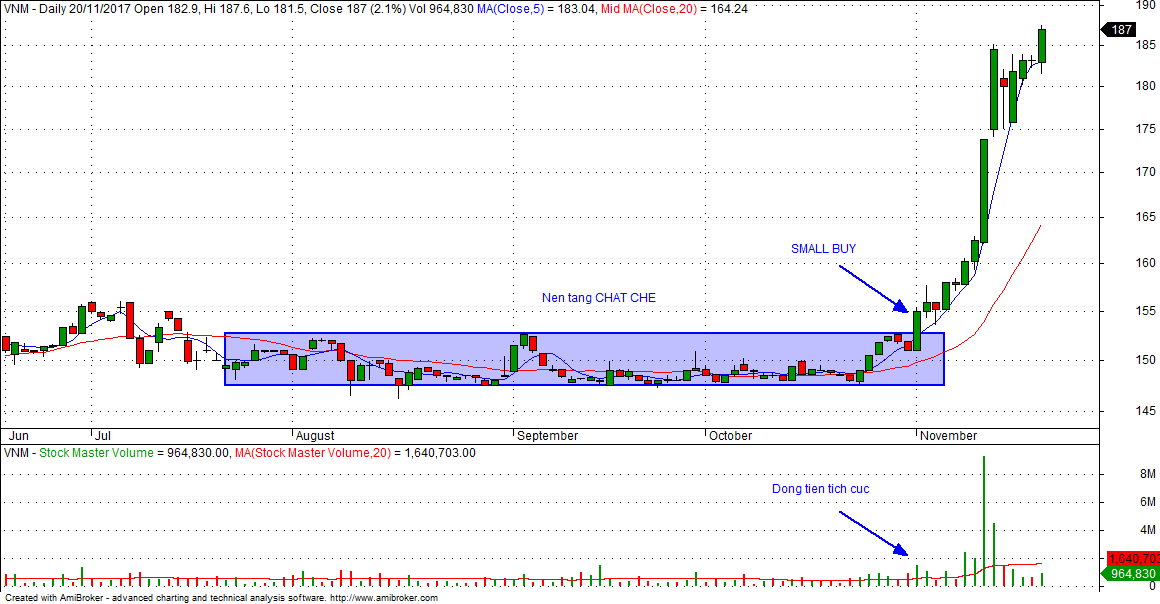Click the 'Nen tang CHAT CHE' text label
The width and height of the screenshot is (1160, 604).
598,298
